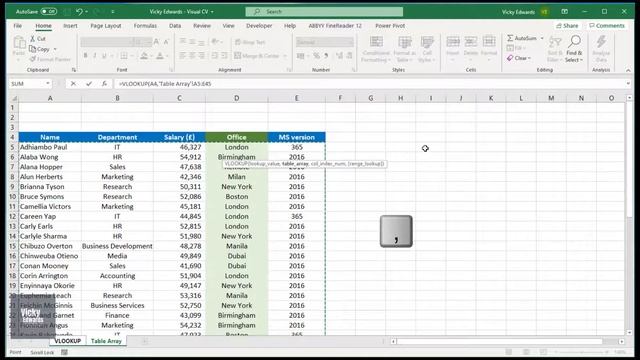
Task: Toggle the AutoSave switch
Action: click(49, 11)
